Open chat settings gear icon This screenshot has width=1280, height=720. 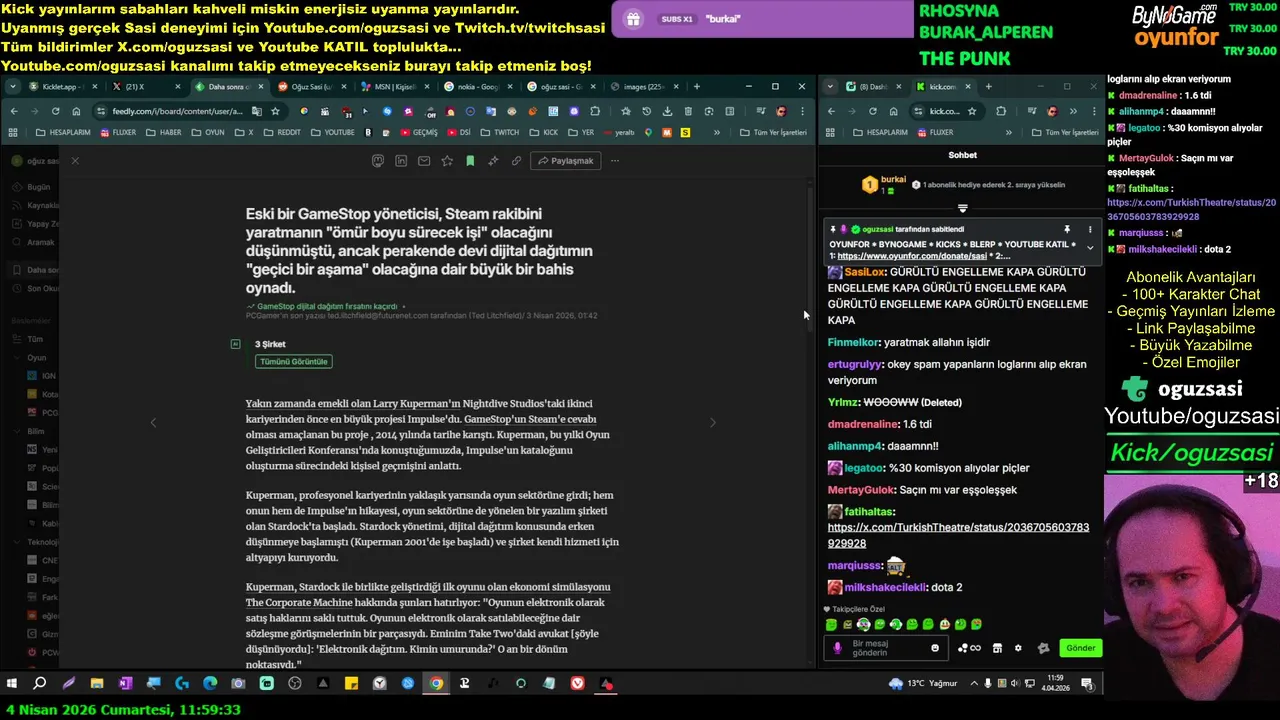tap(1018, 648)
